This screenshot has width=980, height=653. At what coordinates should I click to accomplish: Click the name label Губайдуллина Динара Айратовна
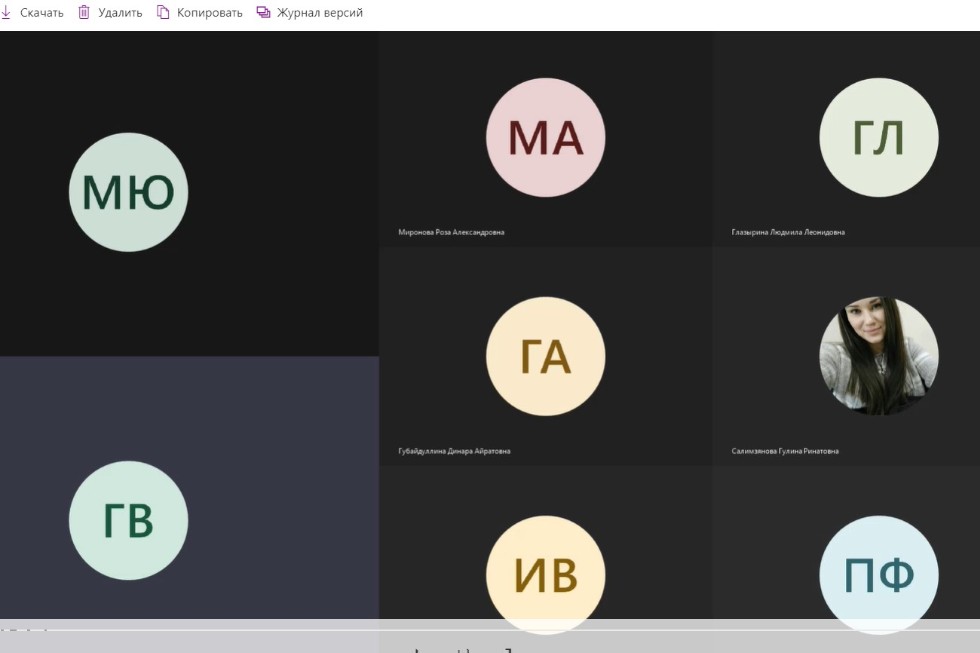pos(454,451)
